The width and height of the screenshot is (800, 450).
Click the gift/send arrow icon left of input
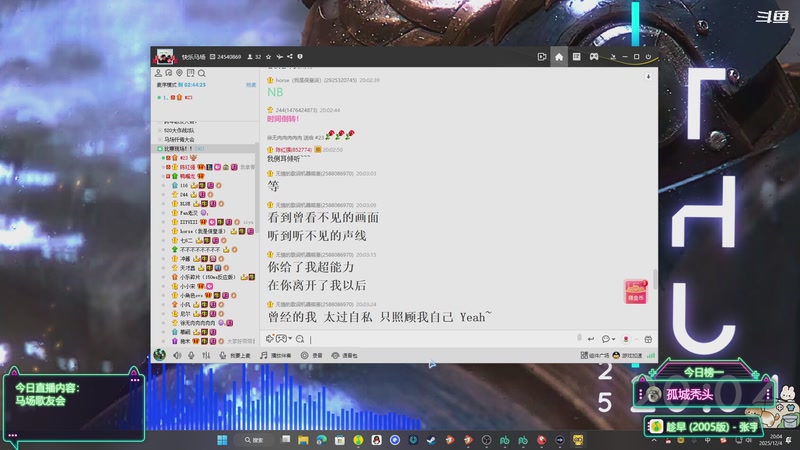pyautogui.click(x=270, y=339)
